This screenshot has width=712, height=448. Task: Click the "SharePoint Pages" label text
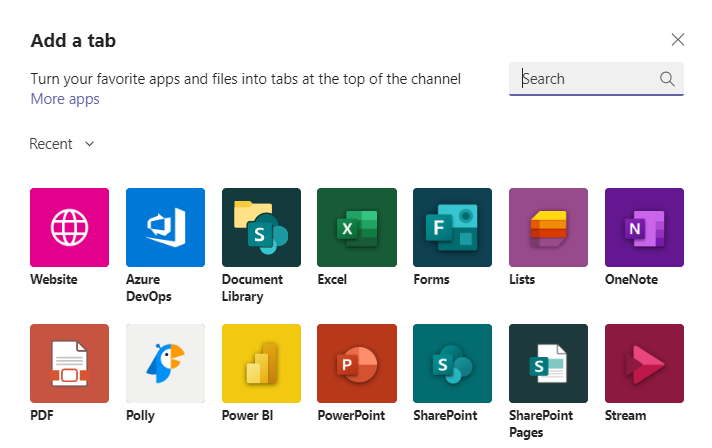click(541, 424)
